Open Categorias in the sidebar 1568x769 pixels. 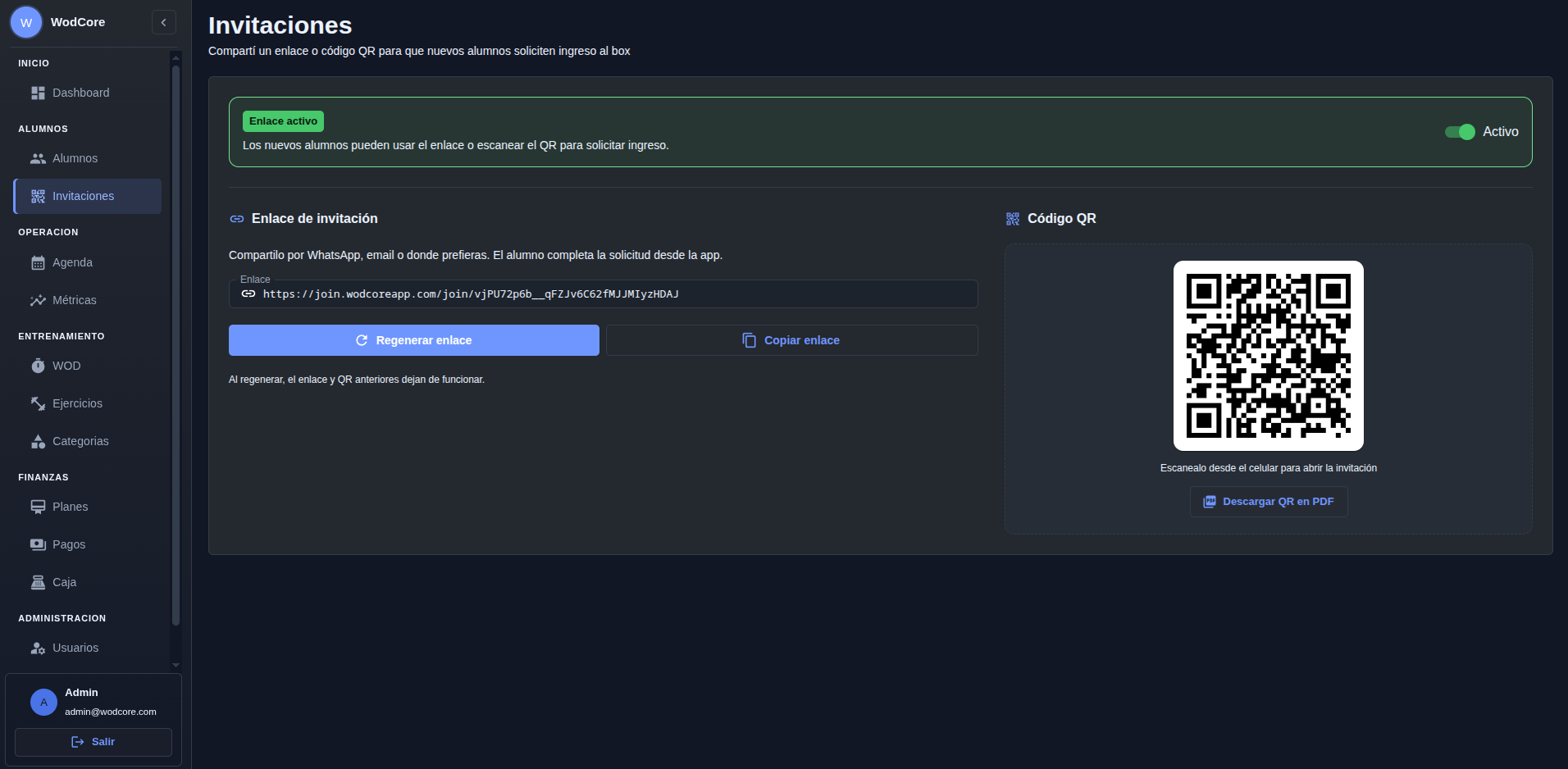point(88,441)
